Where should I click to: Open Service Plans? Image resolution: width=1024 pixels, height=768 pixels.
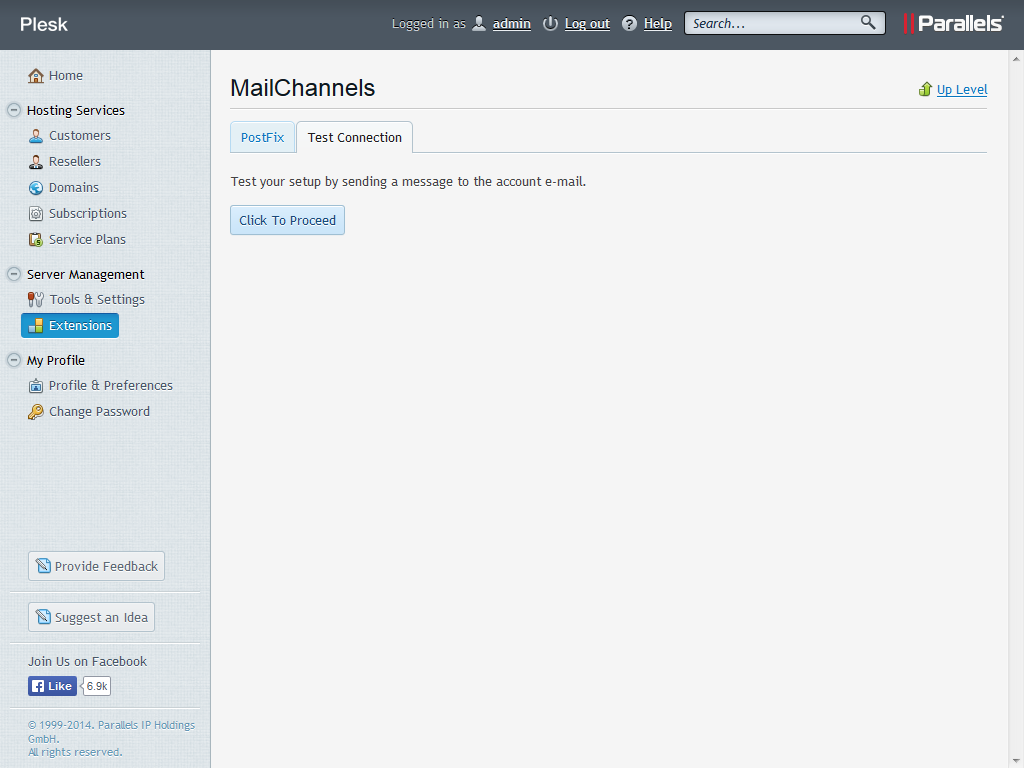(x=87, y=240)
